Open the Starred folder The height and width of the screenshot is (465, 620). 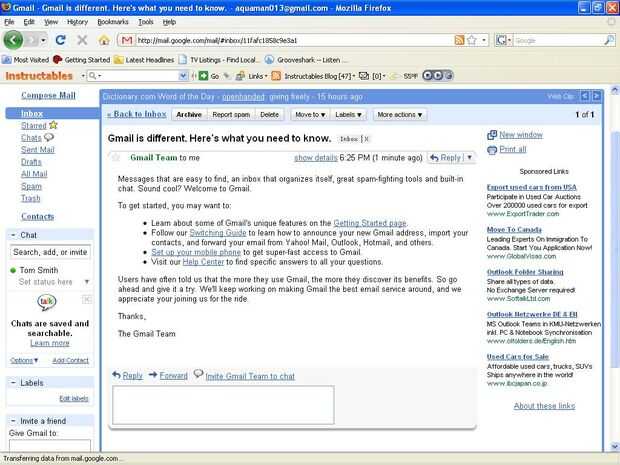click(34, 126)
